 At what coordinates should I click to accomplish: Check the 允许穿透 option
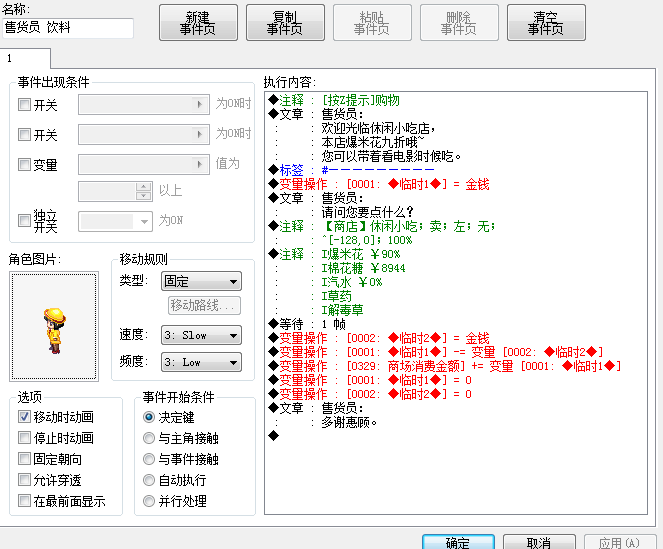[25, 480]
